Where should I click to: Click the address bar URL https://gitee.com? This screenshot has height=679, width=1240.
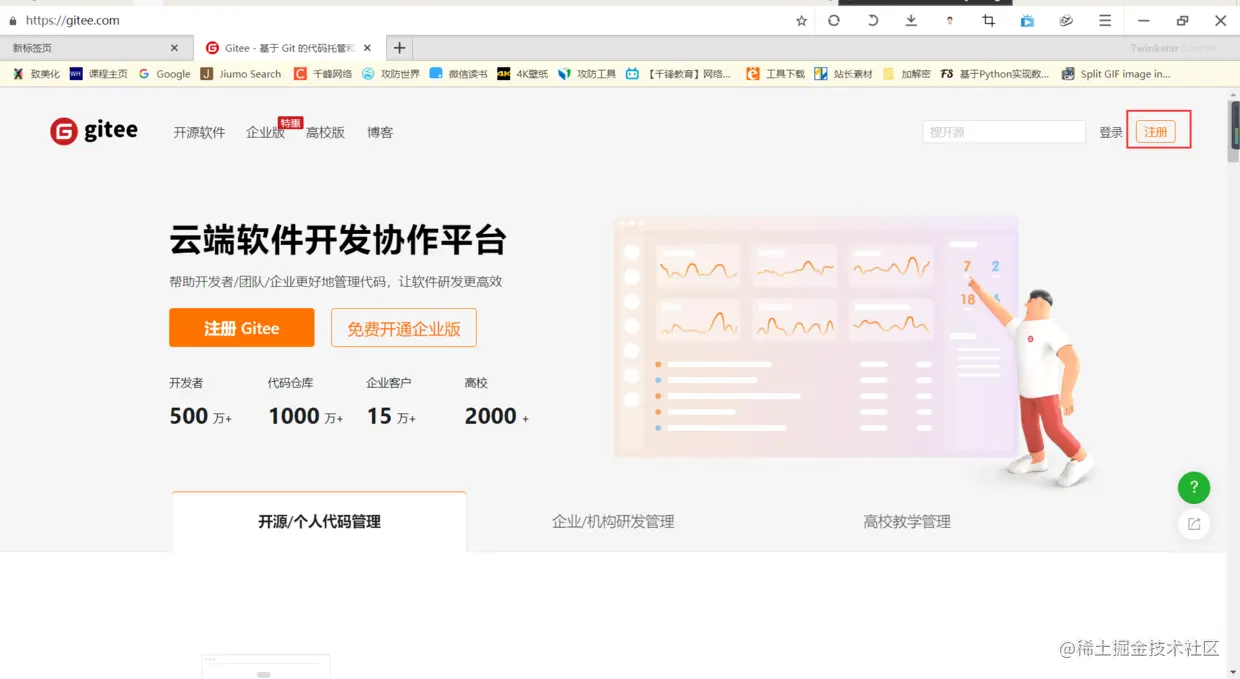tap(72, 21)
